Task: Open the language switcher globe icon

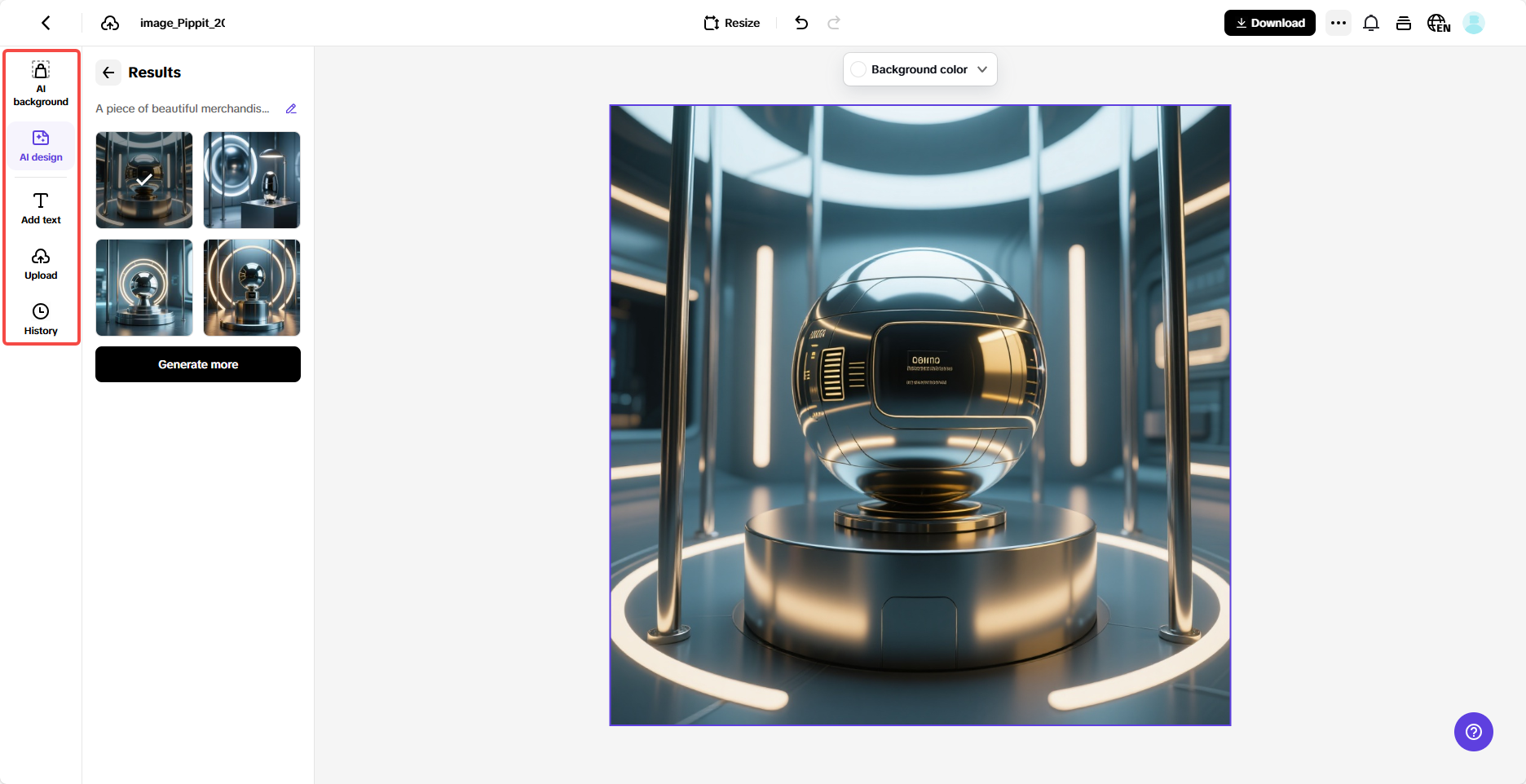Action: pyautogui.click(x=1438, y=23)
